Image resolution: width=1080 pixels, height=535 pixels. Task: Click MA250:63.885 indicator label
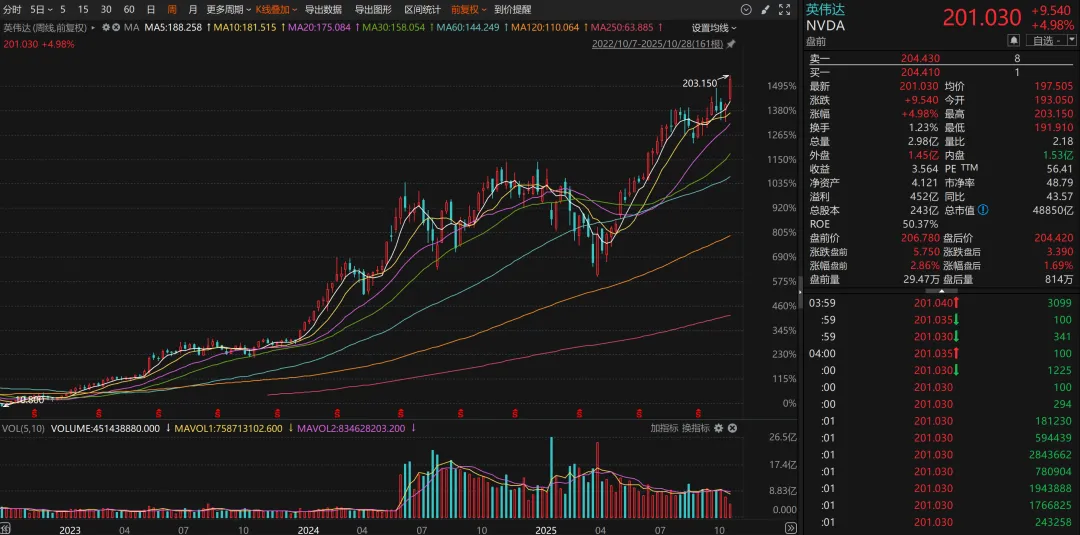(624, 28)
